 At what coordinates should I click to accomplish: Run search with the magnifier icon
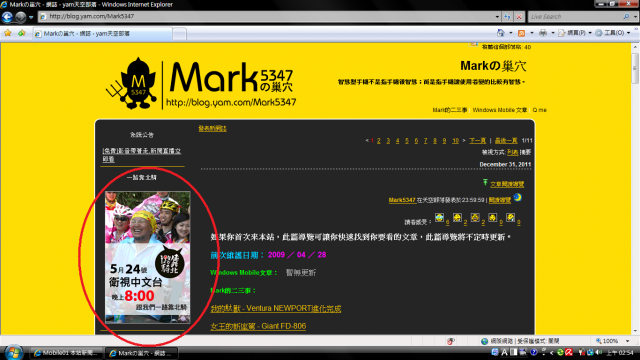tap(627, 17)
